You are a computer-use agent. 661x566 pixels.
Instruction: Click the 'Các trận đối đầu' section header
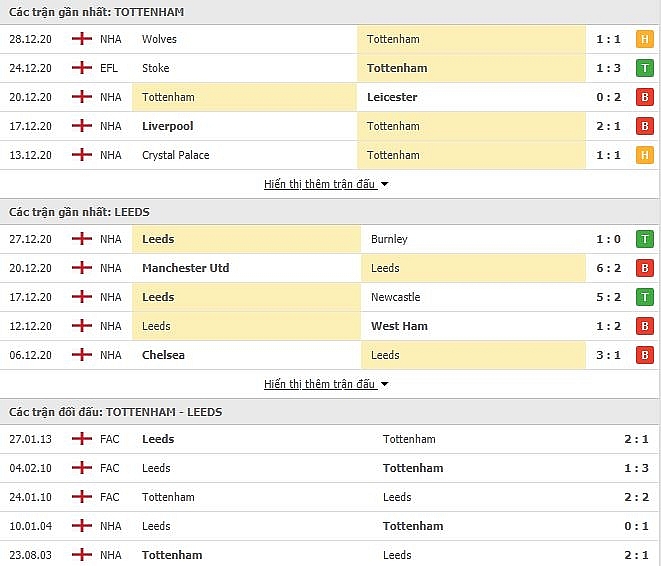pyautogui.click(x=116, y=412)
